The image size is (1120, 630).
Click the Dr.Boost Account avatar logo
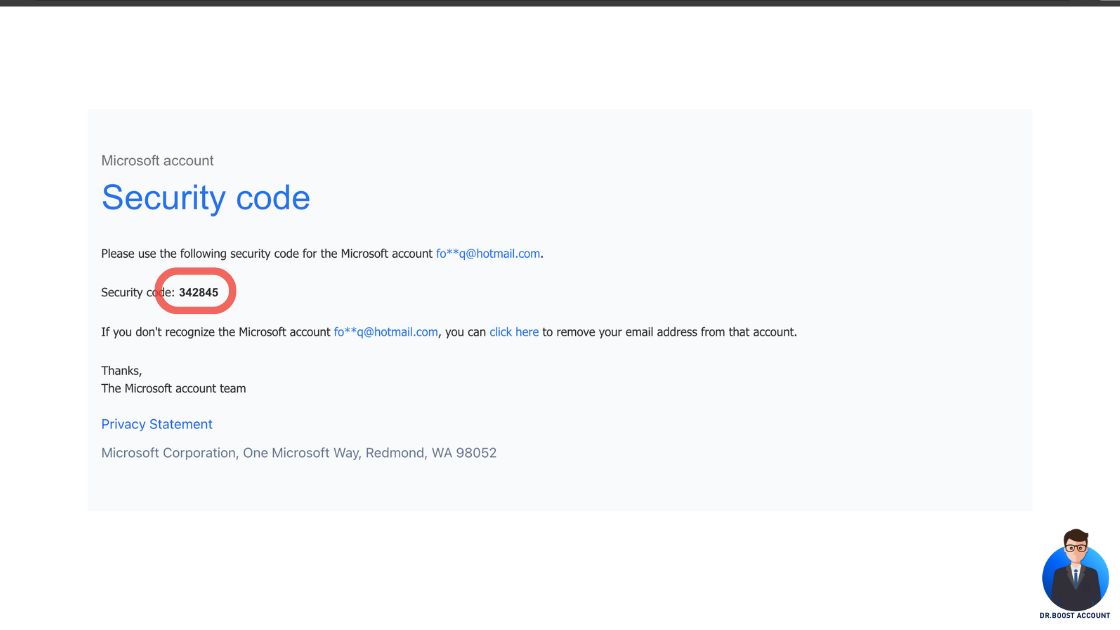point(1075,574)
